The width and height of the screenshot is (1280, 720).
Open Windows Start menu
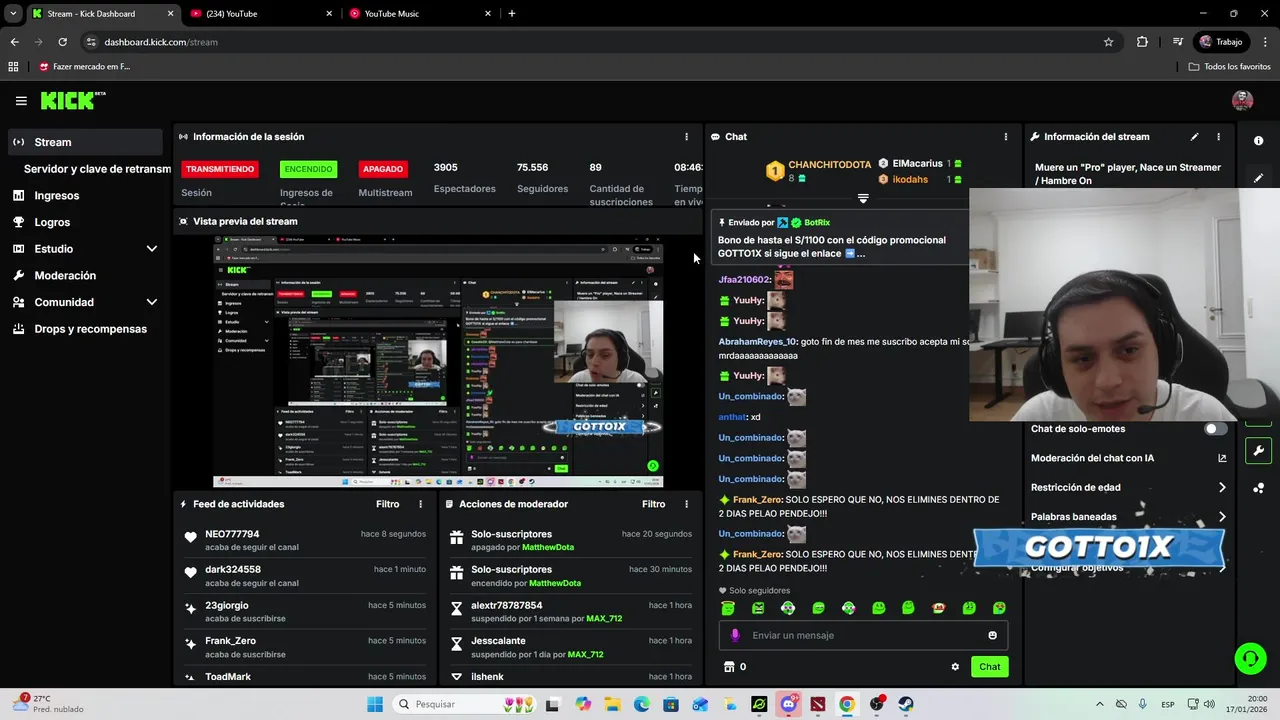click(x=375, y=704)
